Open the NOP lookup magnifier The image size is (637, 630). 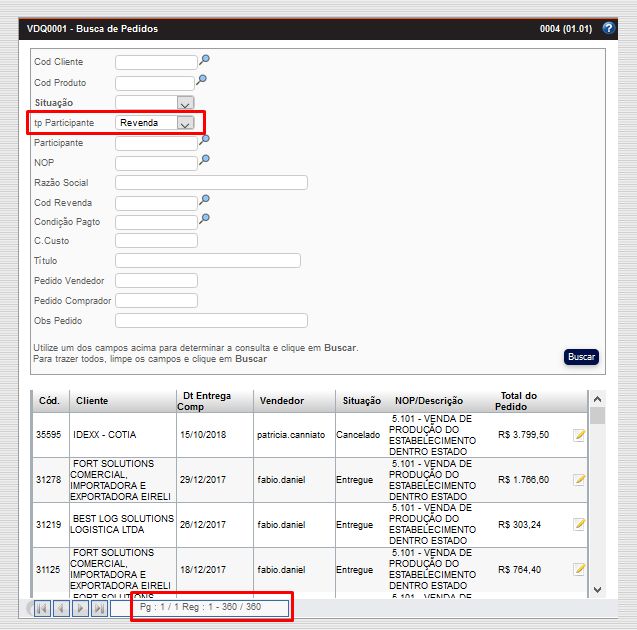(x=204, y=160)
